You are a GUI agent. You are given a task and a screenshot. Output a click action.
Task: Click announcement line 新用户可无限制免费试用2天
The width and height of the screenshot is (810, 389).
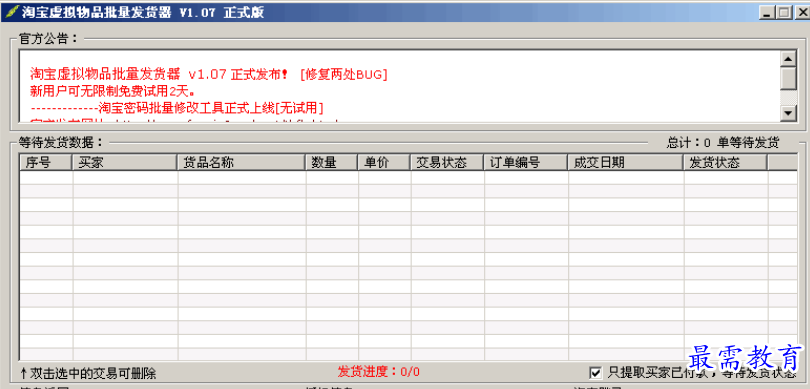(x=113, y=91)
